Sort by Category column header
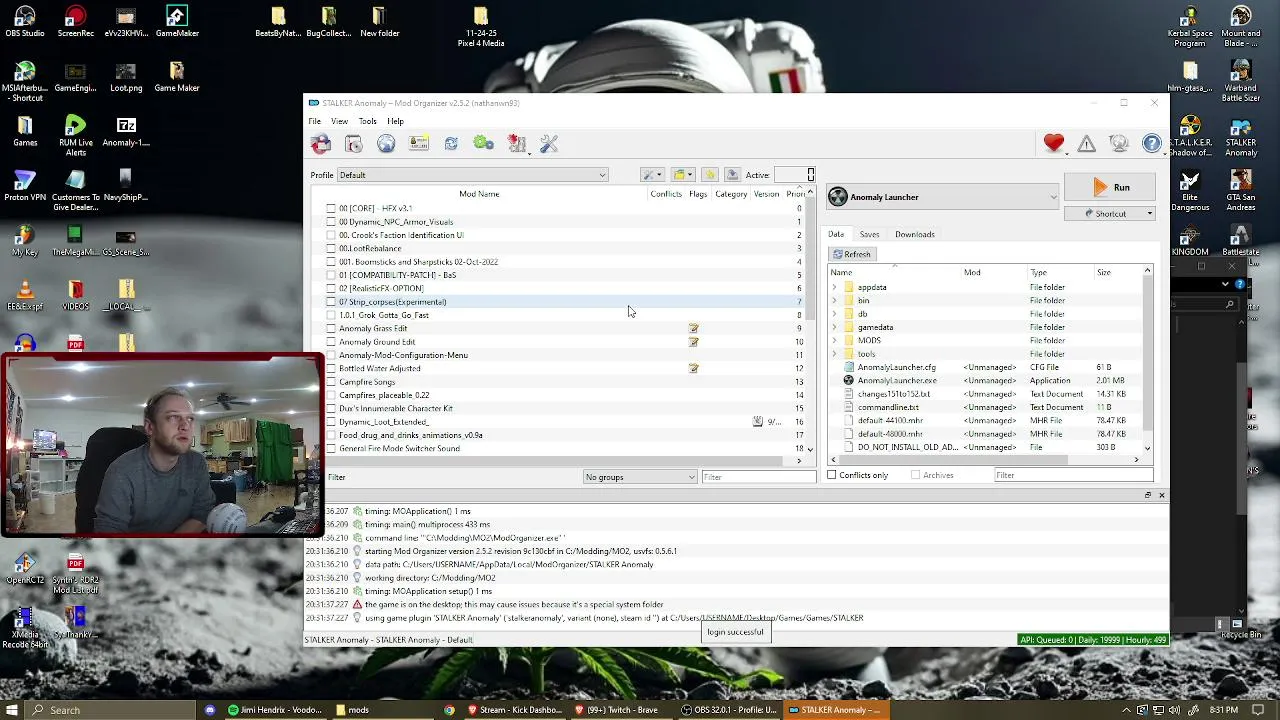Image resolution: width=1280 pixels, height=720 pixels. 731,194
